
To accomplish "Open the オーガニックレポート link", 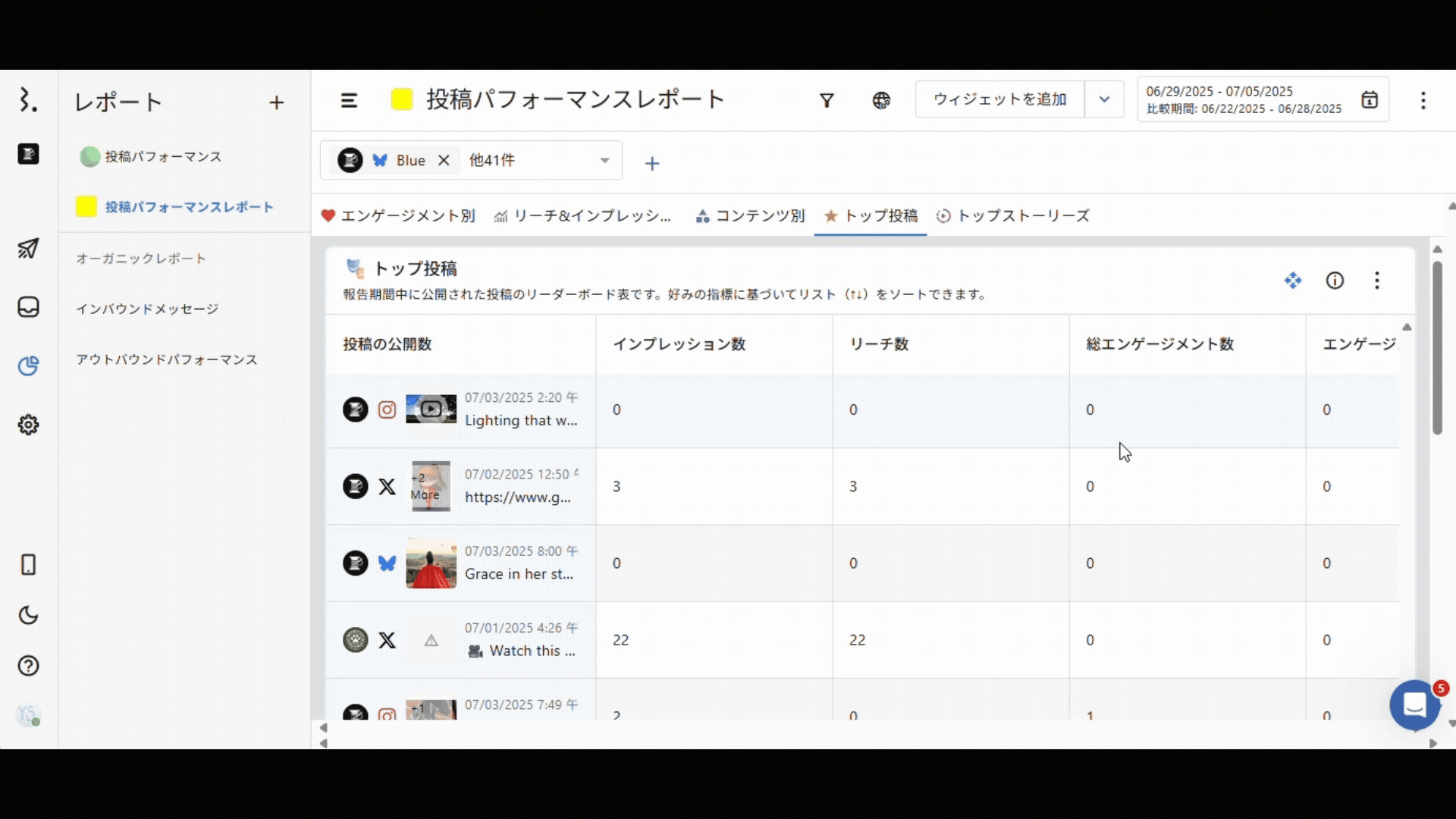I will point(141,259).
